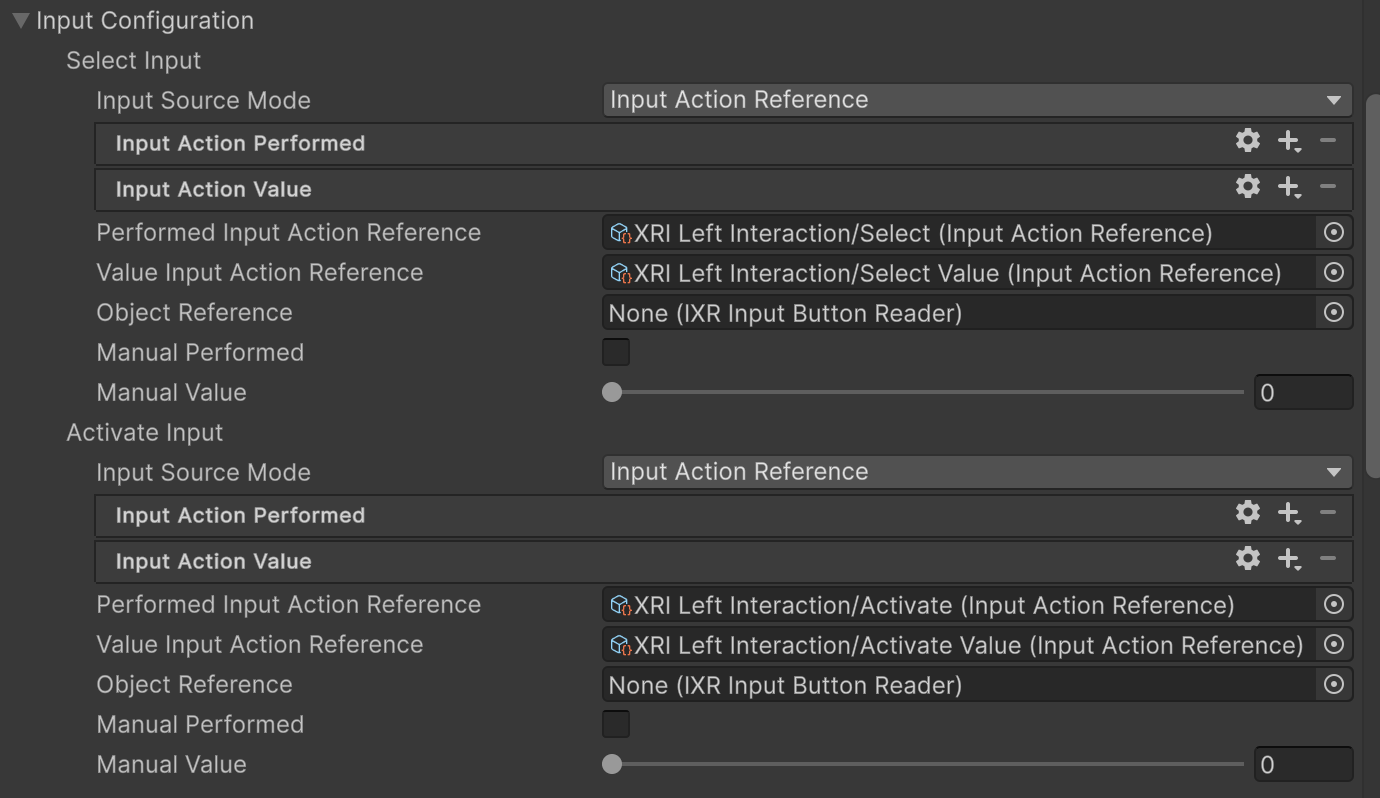Enable Manual Performed under Activate Input
The width and height of the screenshot is (1380, 798).
(616, 725)
